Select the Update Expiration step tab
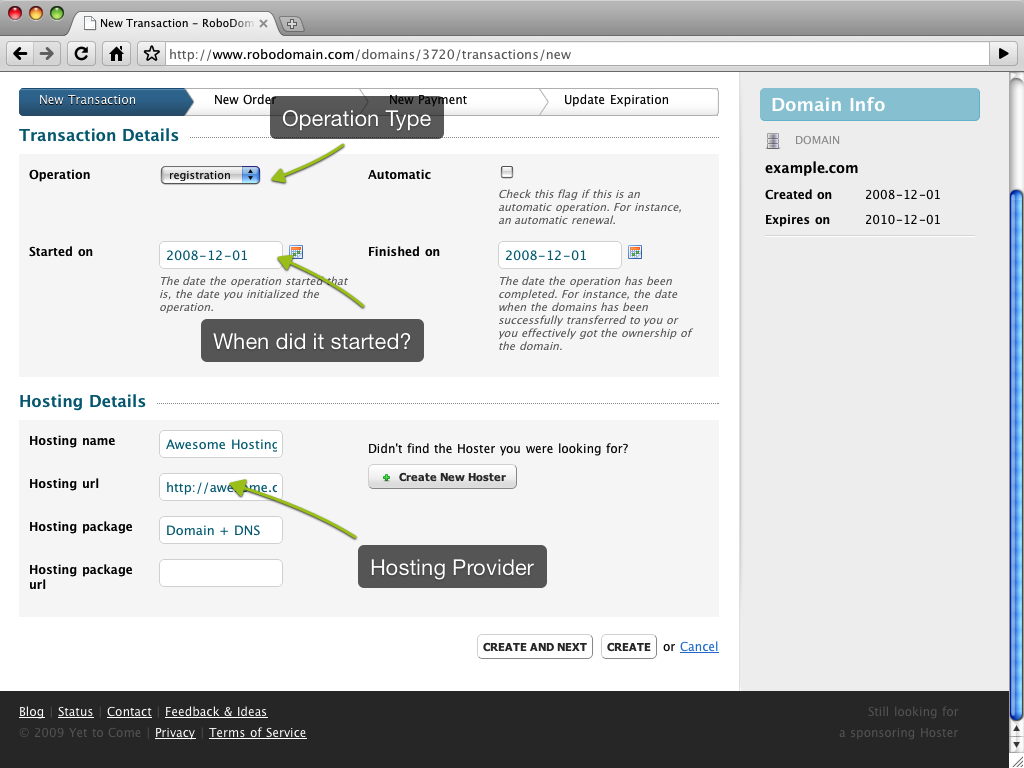Image resolution: width=1024 pixels, height=768 pixels. 631,101
